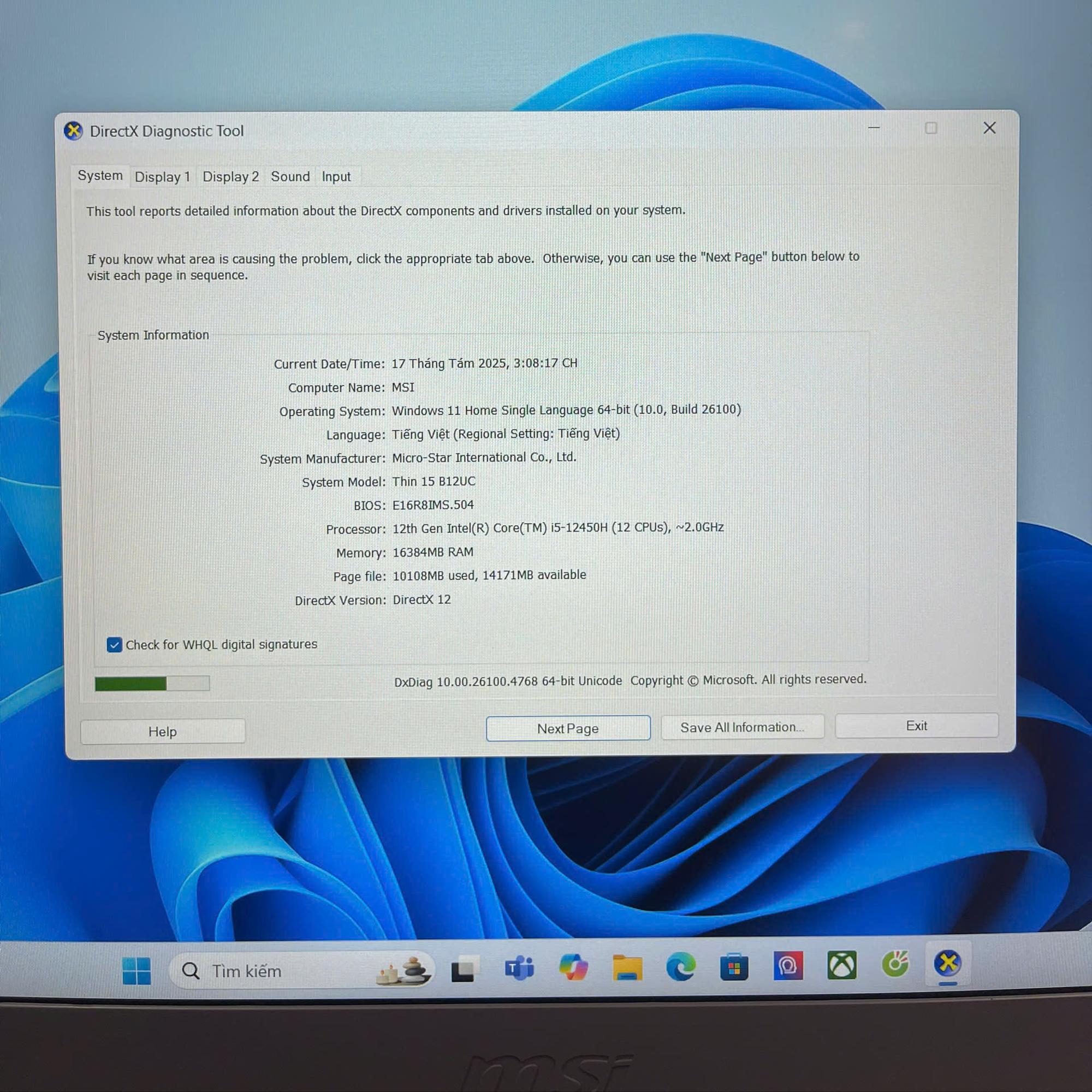The width and height of the screenshot is (1092, 1092).
Task: Click the Current Date/Time value
Action: click(x=484, y=363)
